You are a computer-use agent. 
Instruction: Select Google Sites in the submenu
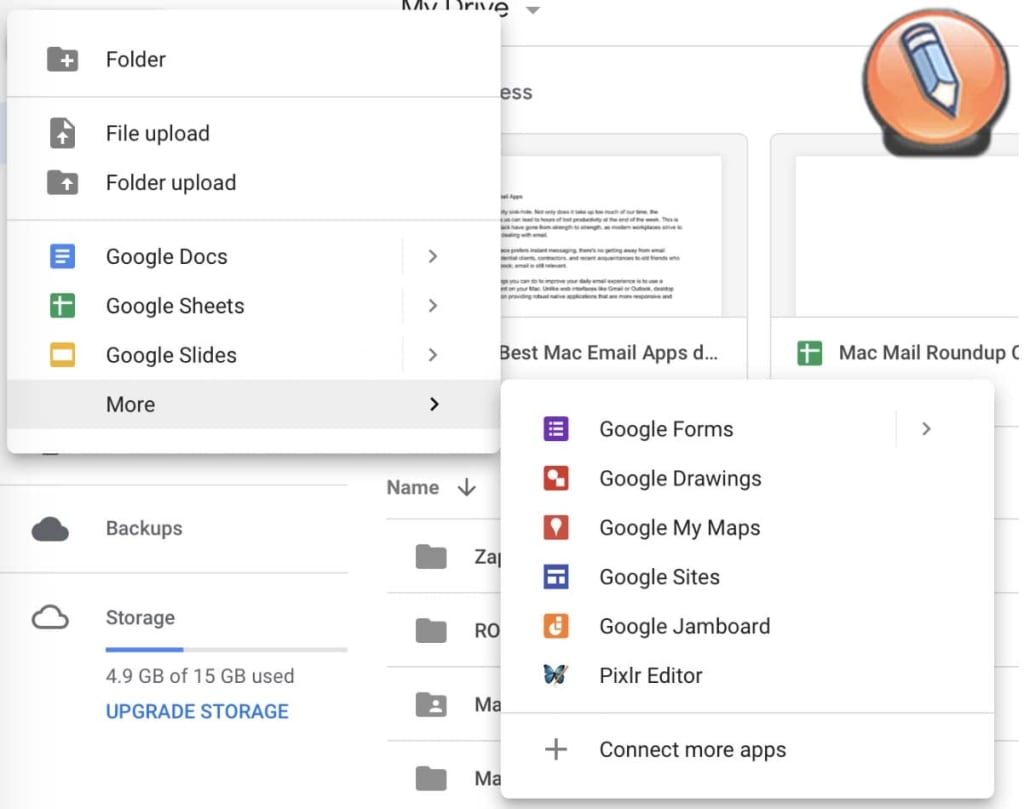[747, 577]
